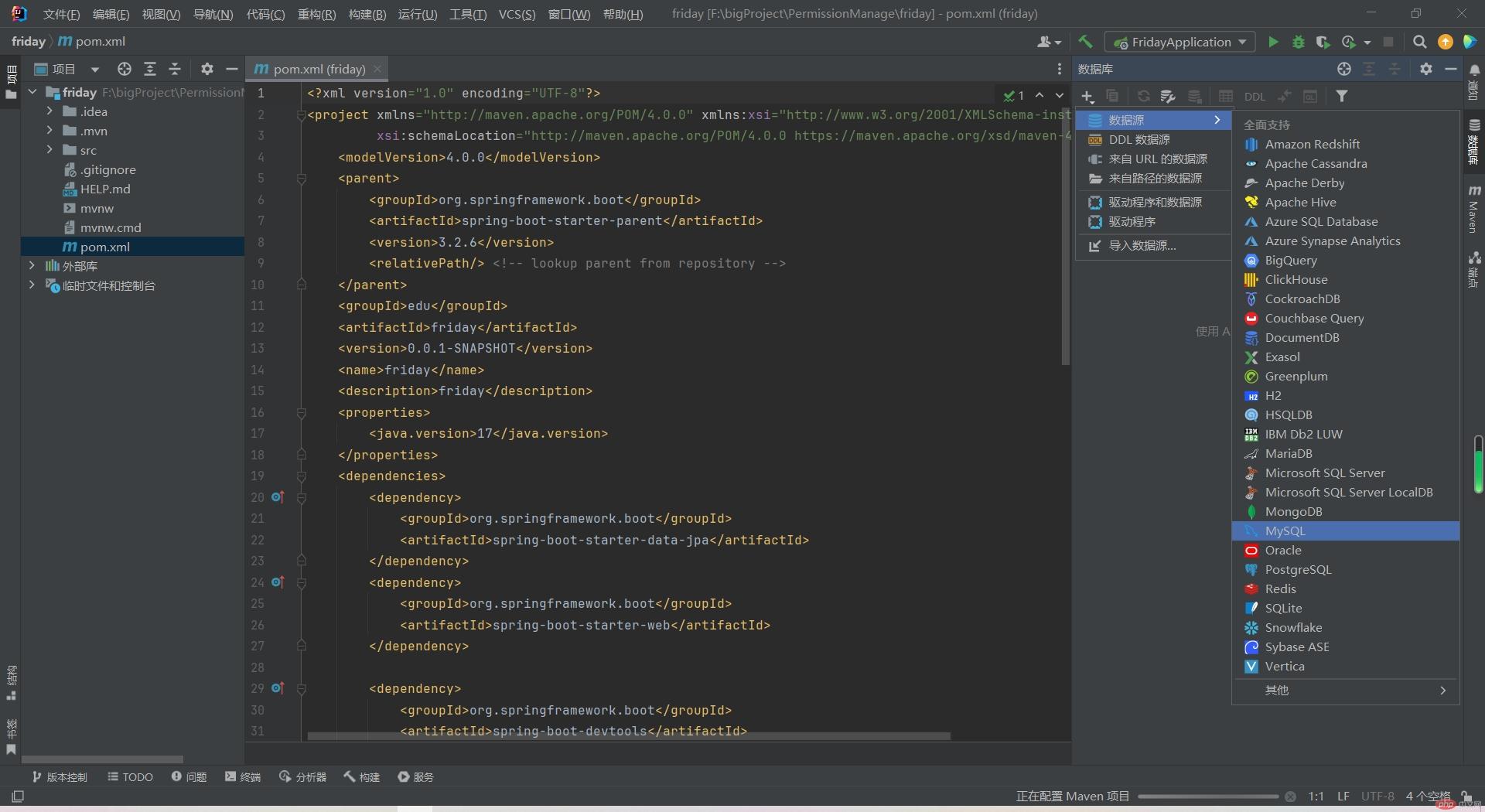Open the VCS(S) menu
Image resolution: width=1485 pixels, height=812 pixels.
coord(517,14)
